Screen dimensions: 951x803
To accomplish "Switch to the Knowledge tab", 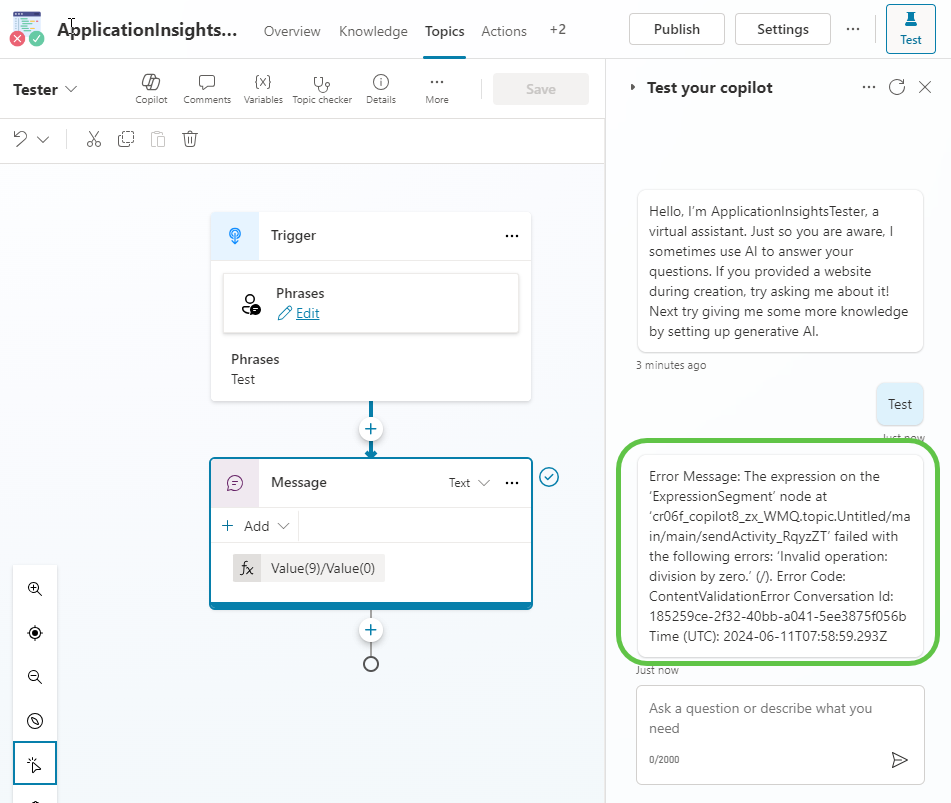I will (373, 31).
